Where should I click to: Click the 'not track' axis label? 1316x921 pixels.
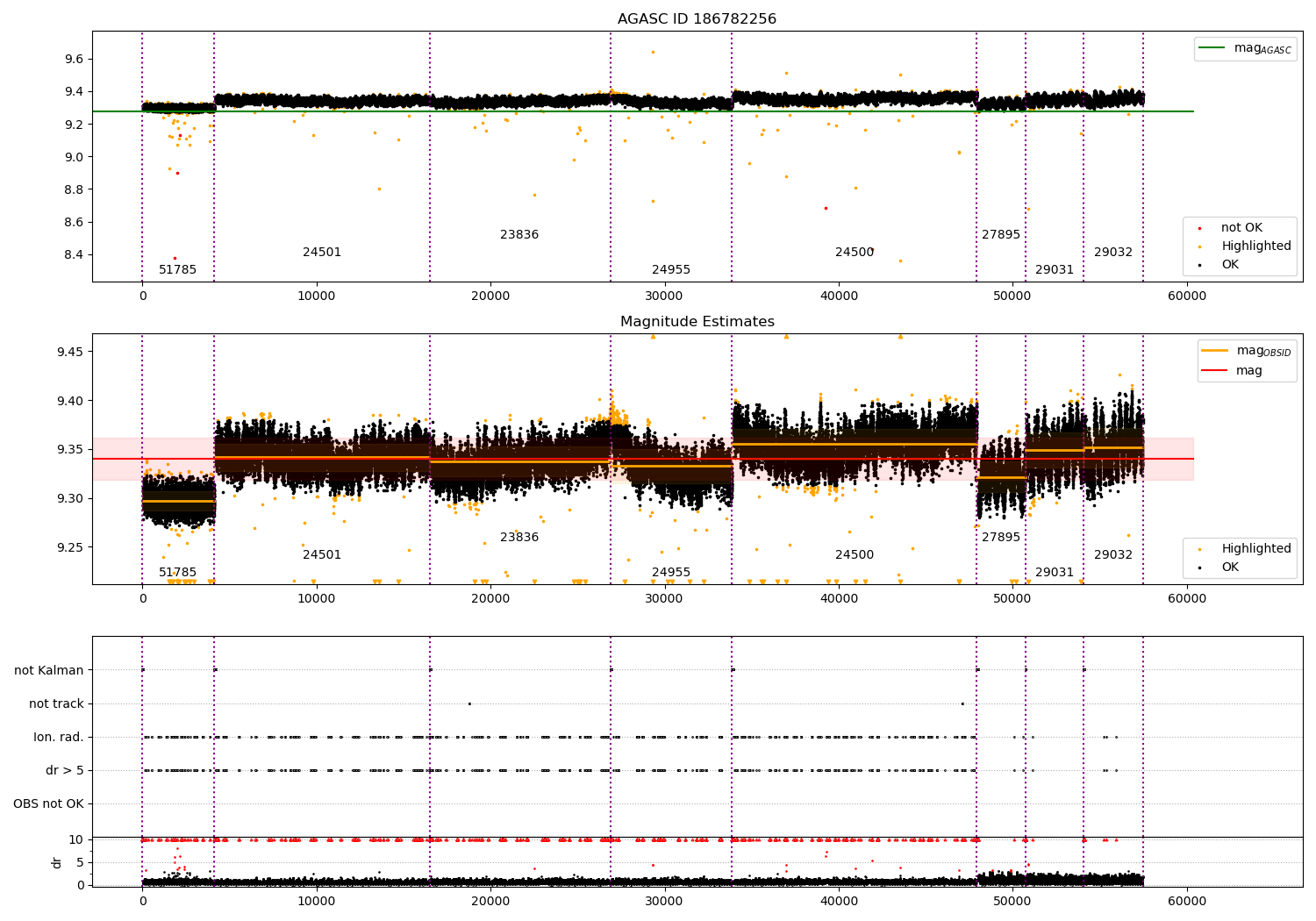coord(56,704)
